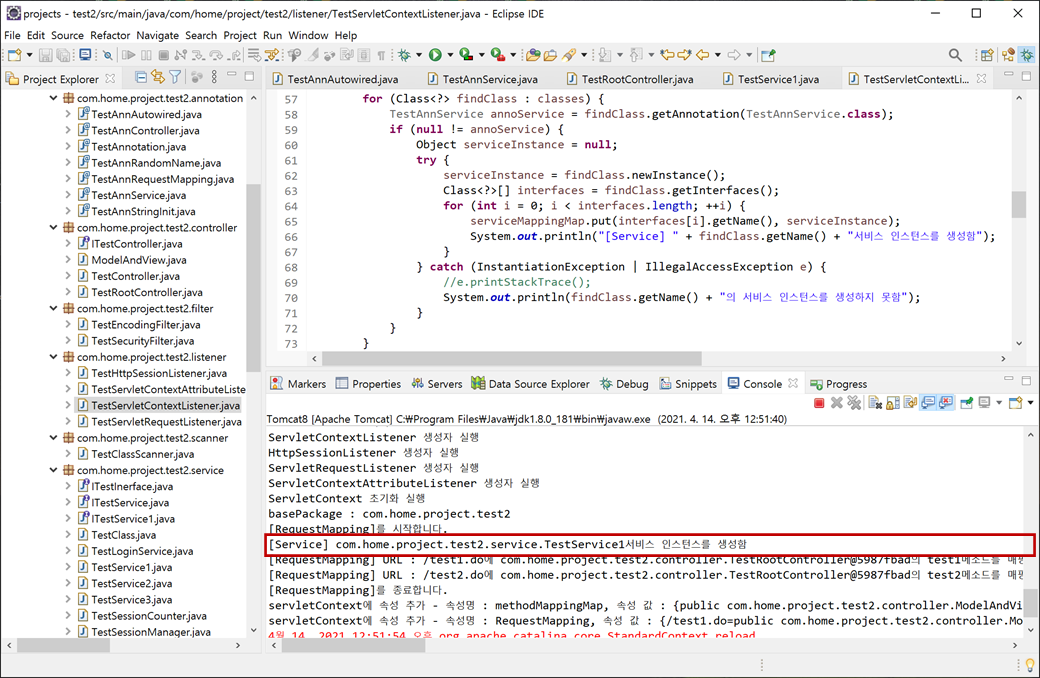Viewport: 1040px width, 678px height.
Task: Toggle Word Wrap in the Console
Action: 911,403
